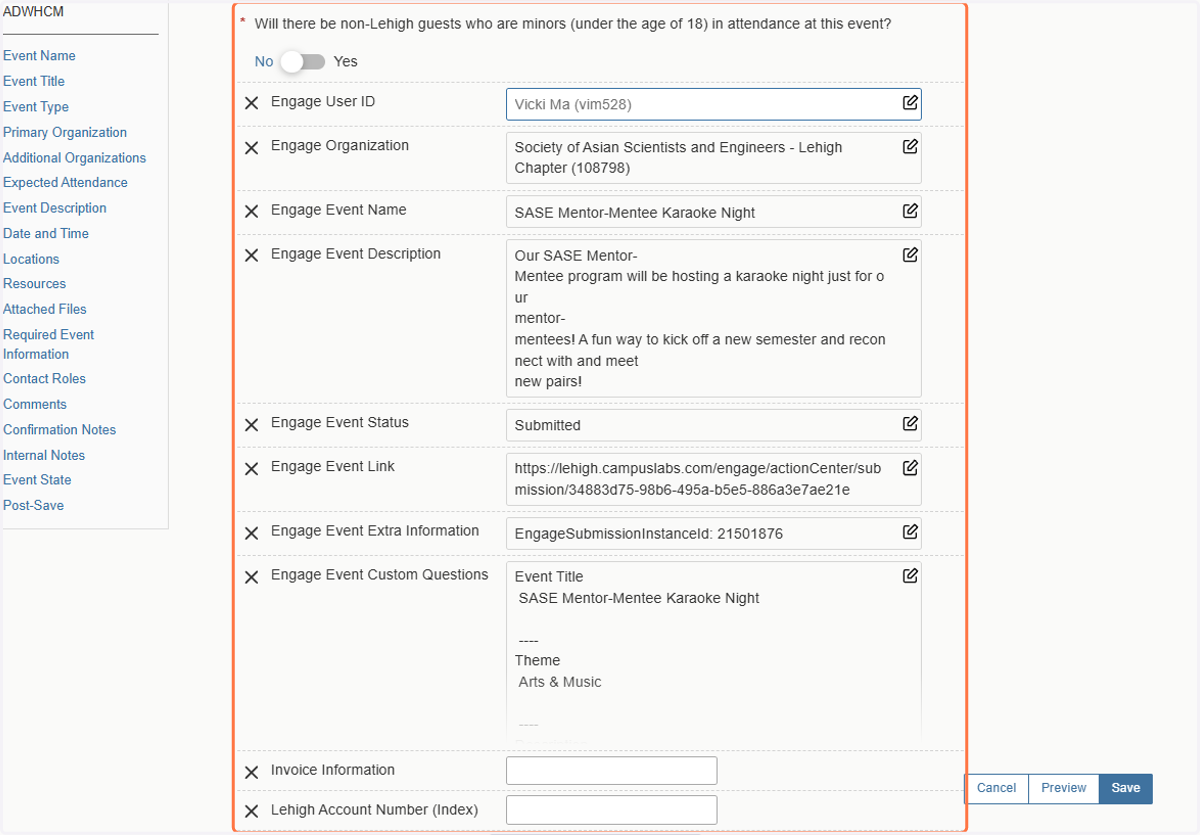Navigate to Internal Notes section
The height and width of the screenshot is (835, 1200).
(44, 455)
